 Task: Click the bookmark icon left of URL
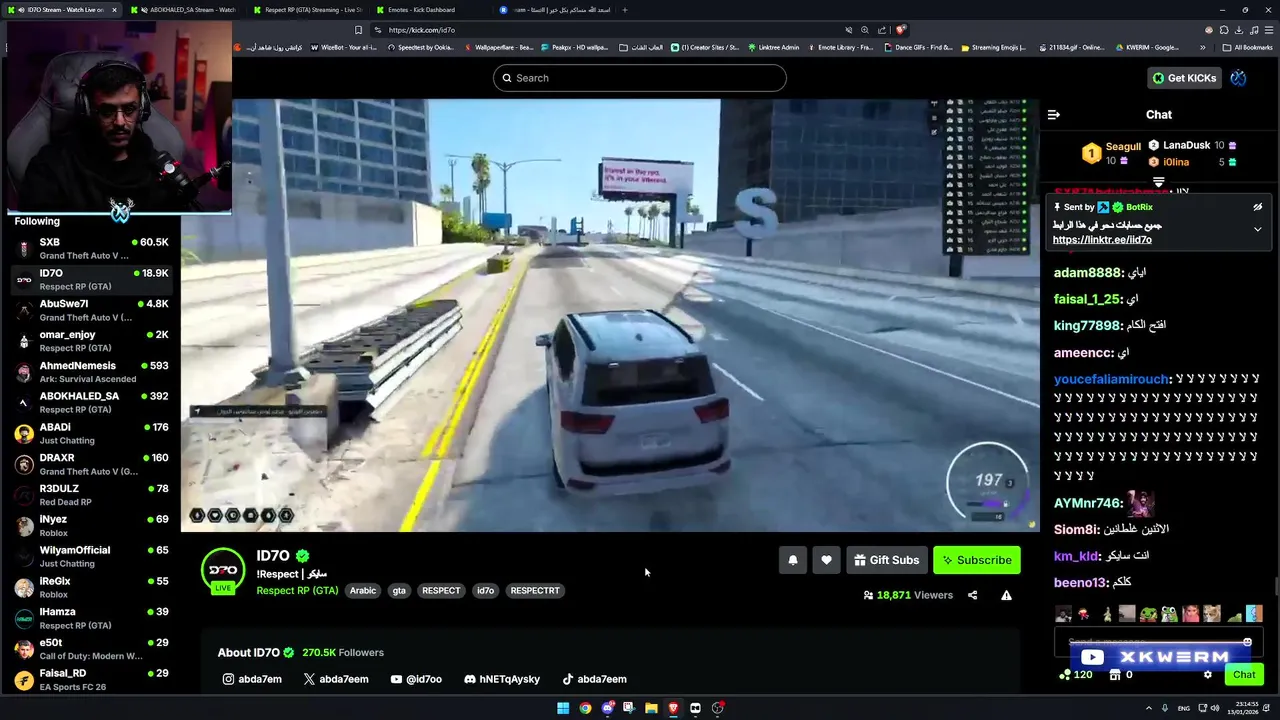pos(358,30)
